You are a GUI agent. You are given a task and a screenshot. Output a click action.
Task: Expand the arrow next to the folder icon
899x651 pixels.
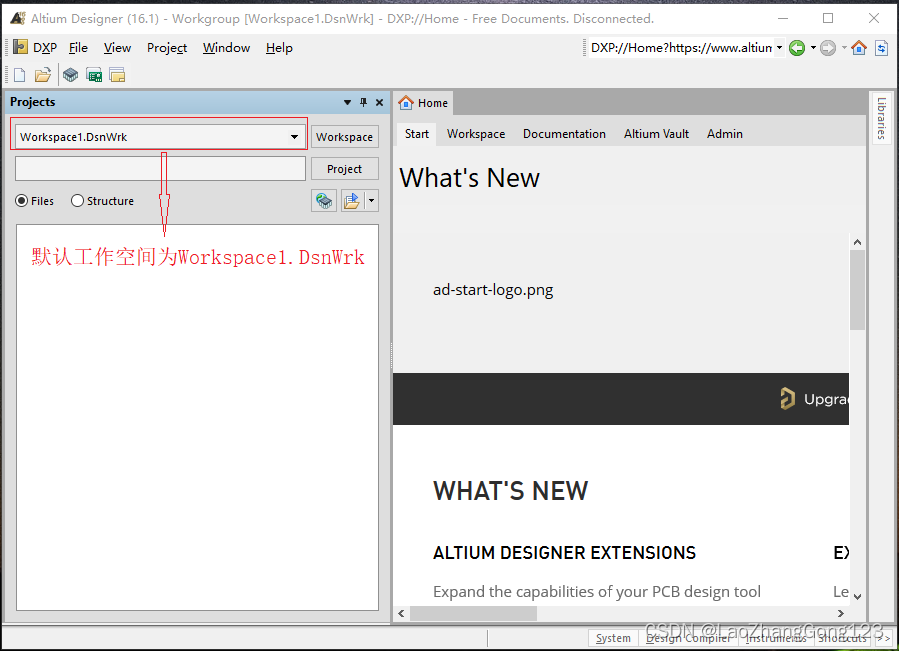tap(372, 201)
